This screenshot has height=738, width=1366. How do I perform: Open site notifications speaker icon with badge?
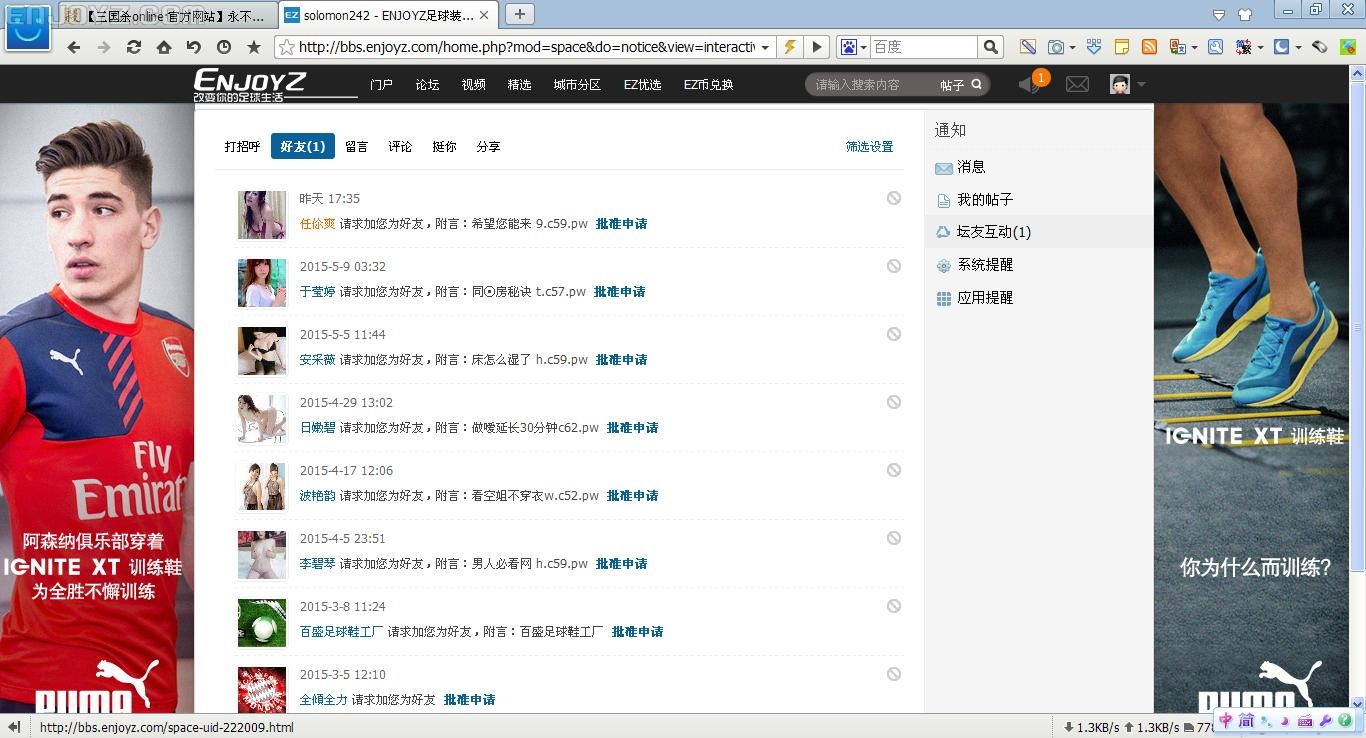[1031, 85]
